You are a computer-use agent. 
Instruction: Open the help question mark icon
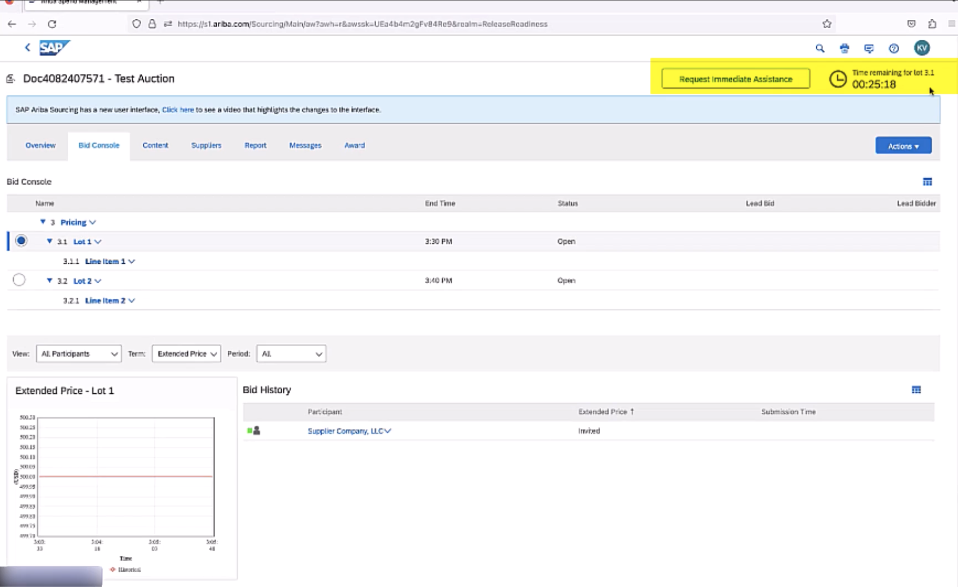(x=894, y=48)
